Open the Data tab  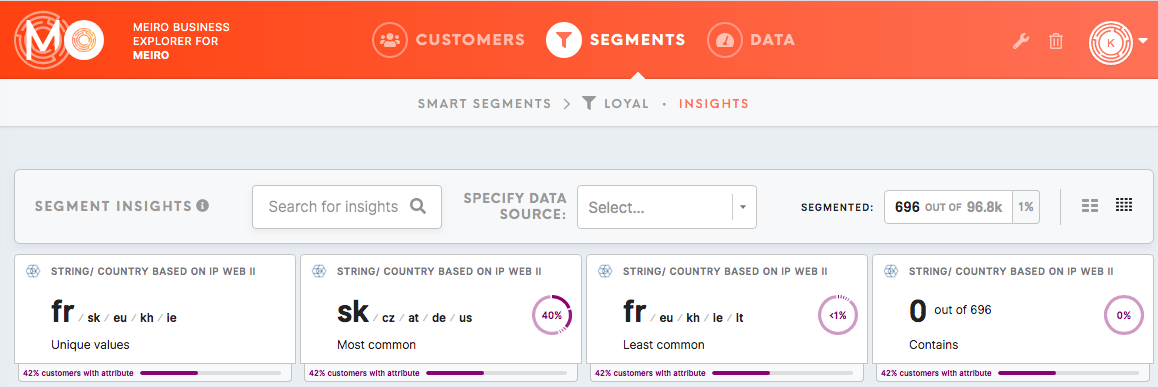[751, 40]
